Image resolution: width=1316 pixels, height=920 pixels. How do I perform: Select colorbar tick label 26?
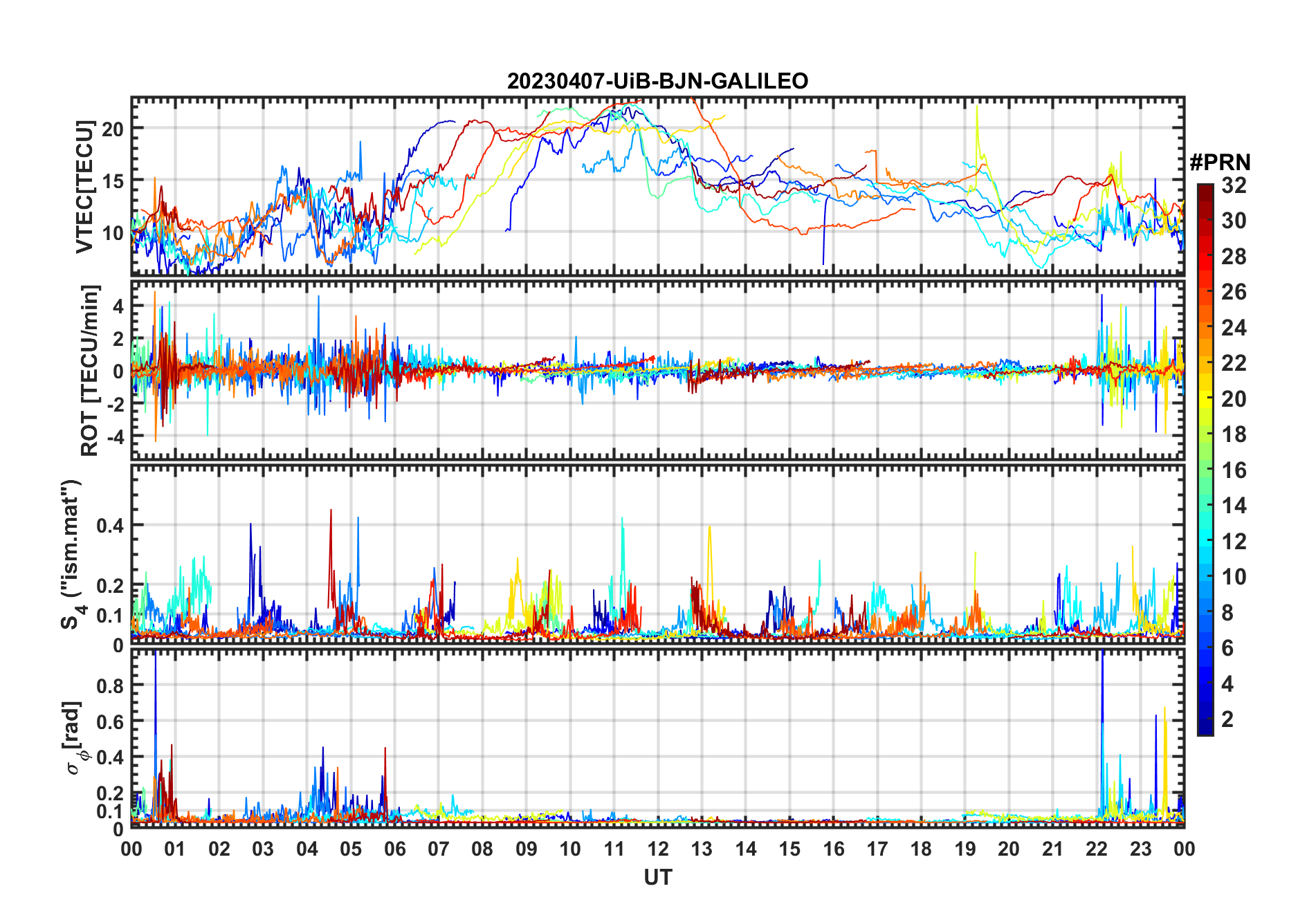pyautogui.click(x=1234, y=292)
